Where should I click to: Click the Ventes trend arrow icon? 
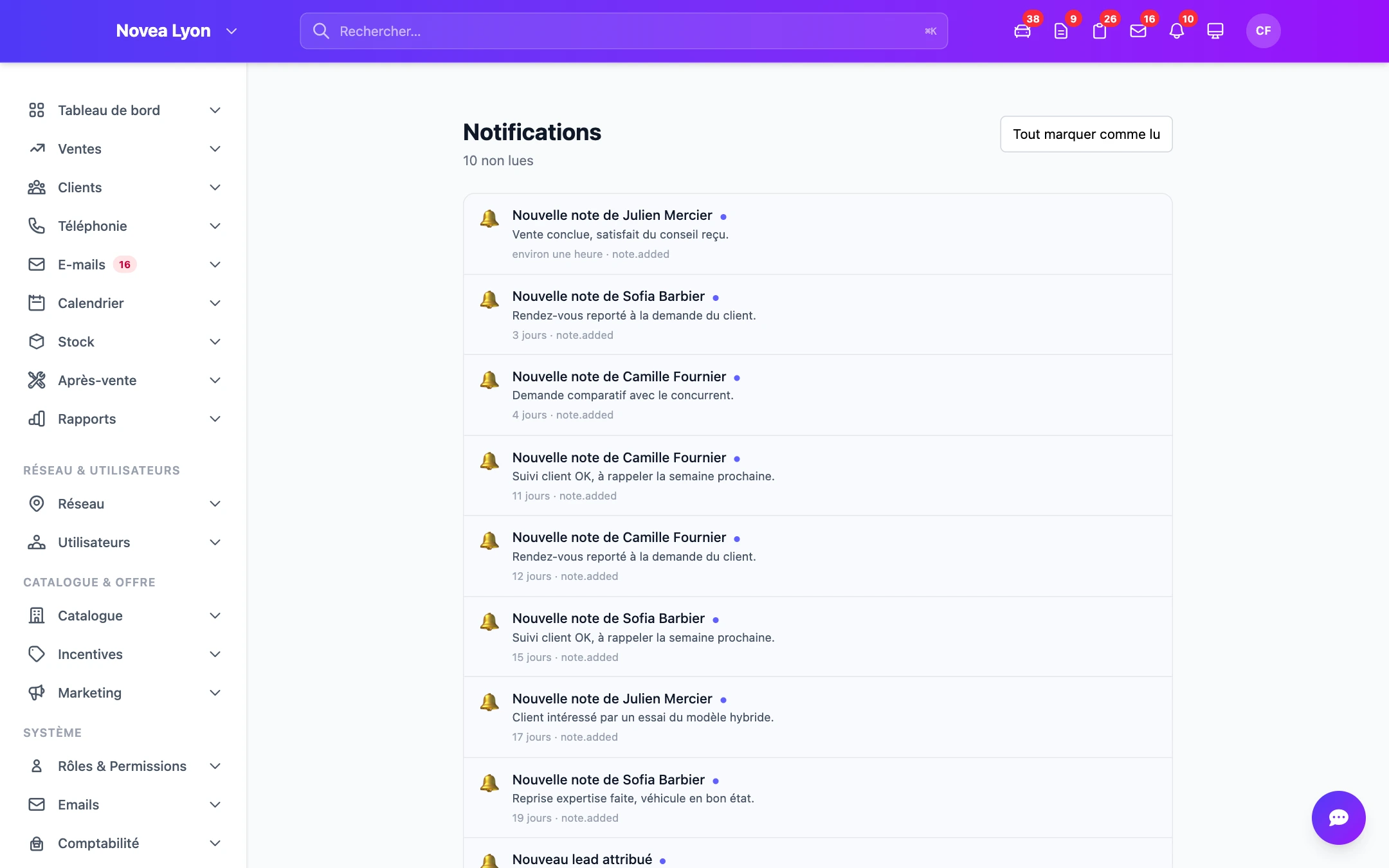(37, 149)
